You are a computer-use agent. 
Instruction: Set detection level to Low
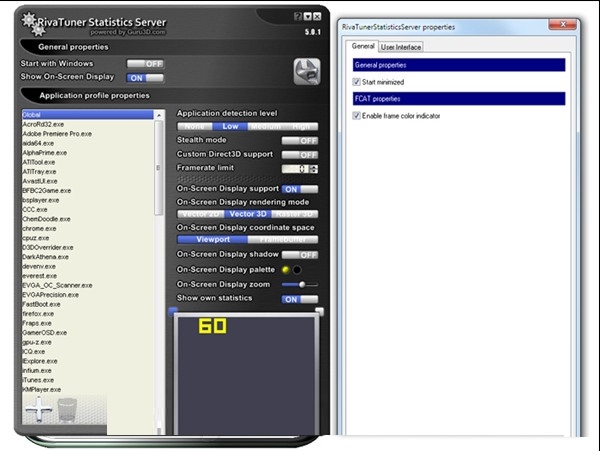pyautogui.click(x=229, y=127)
